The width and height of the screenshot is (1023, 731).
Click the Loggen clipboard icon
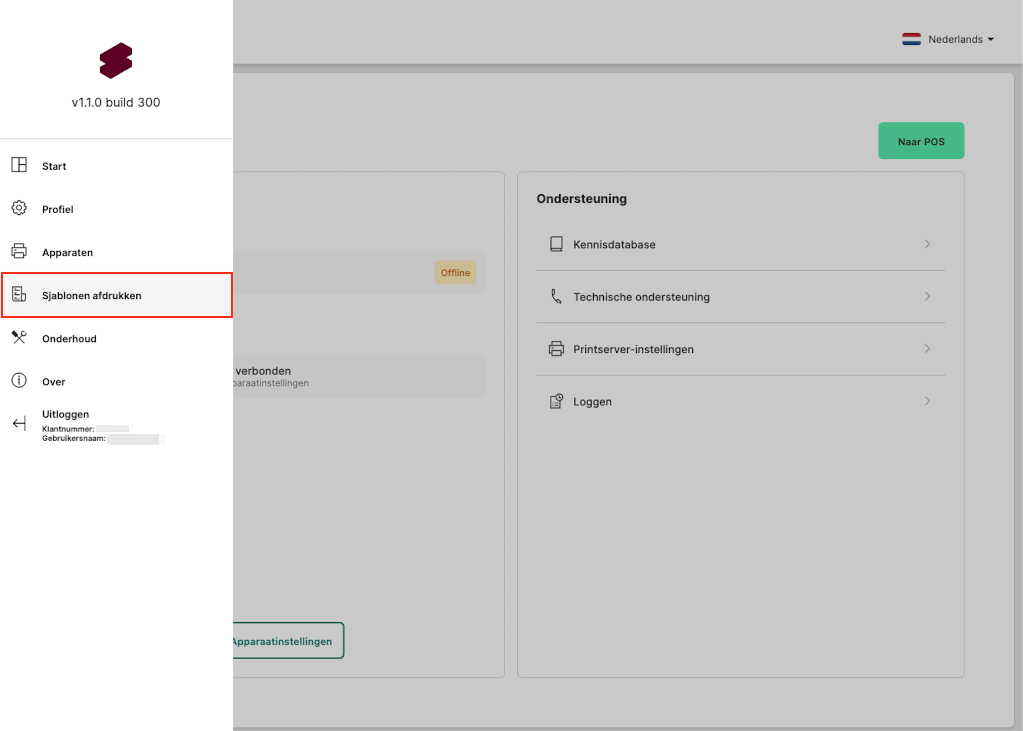click(556, 402)
